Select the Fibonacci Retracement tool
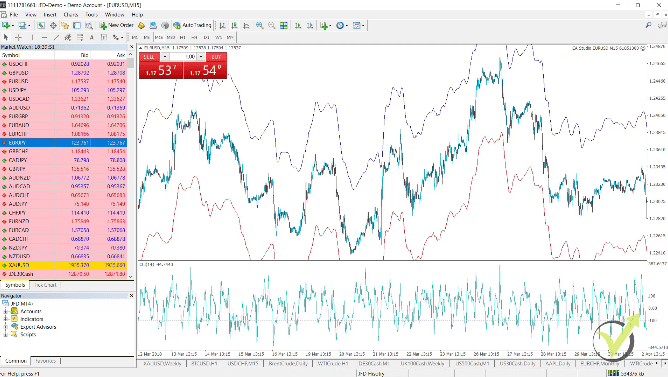668x377 pixels. point(80,37)
